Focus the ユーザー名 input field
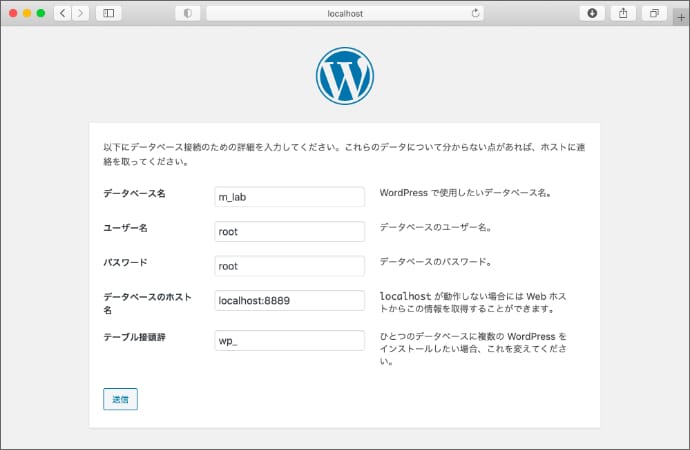 (x=289, y=231)
